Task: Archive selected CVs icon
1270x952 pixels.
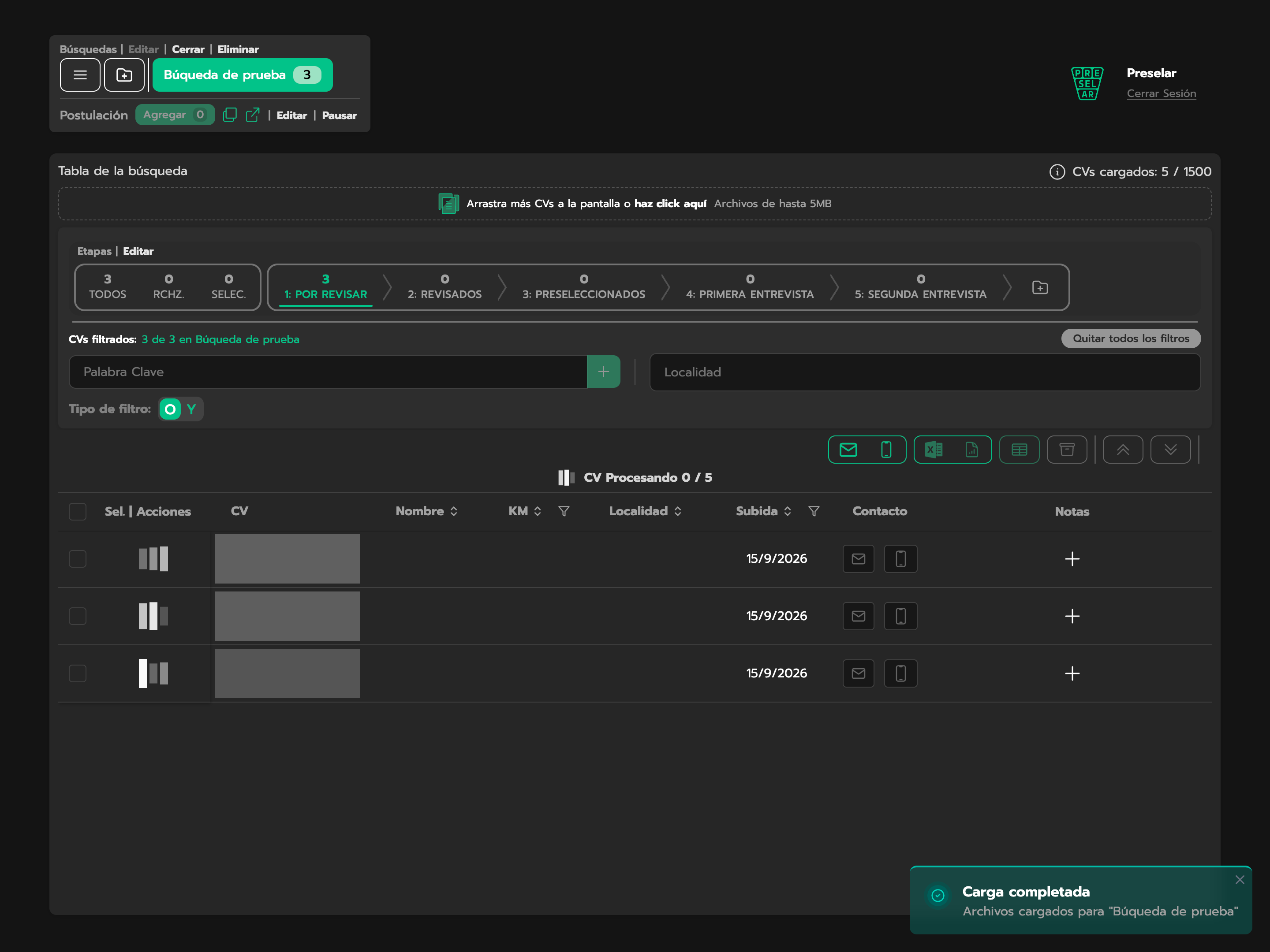Action: [1067, 449]
